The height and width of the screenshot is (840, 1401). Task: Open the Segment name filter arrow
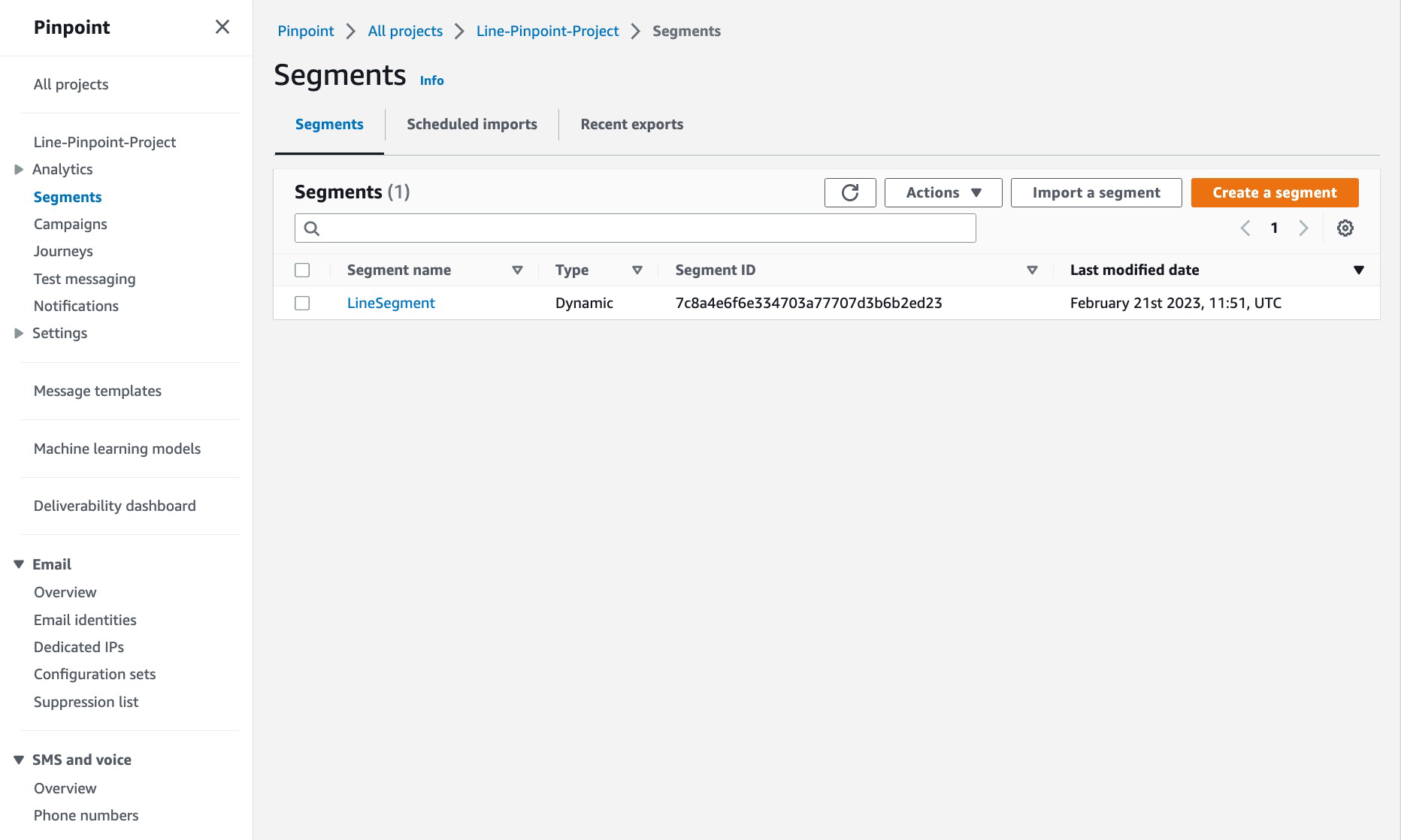point(517,270)
